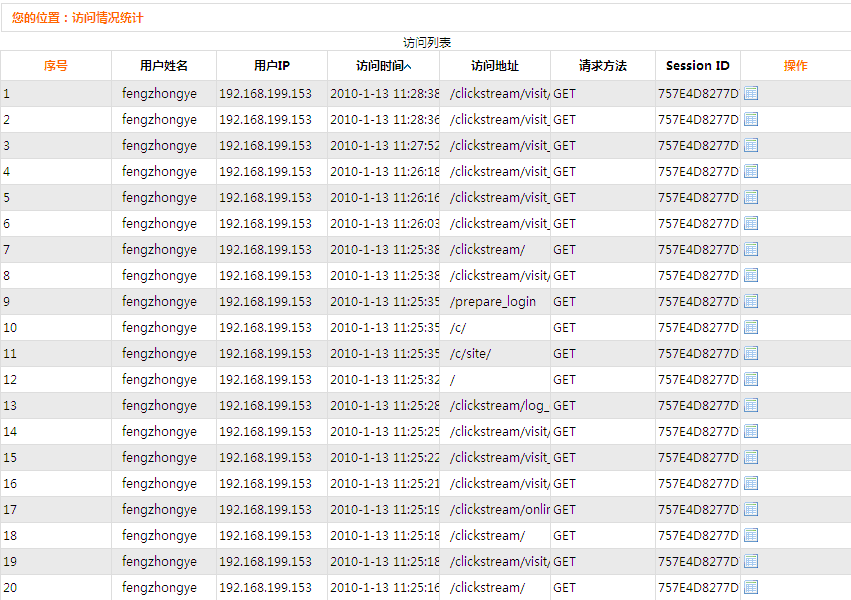Select the Session ID column header
The image size is (851, 600).
[x=698, y=66]
